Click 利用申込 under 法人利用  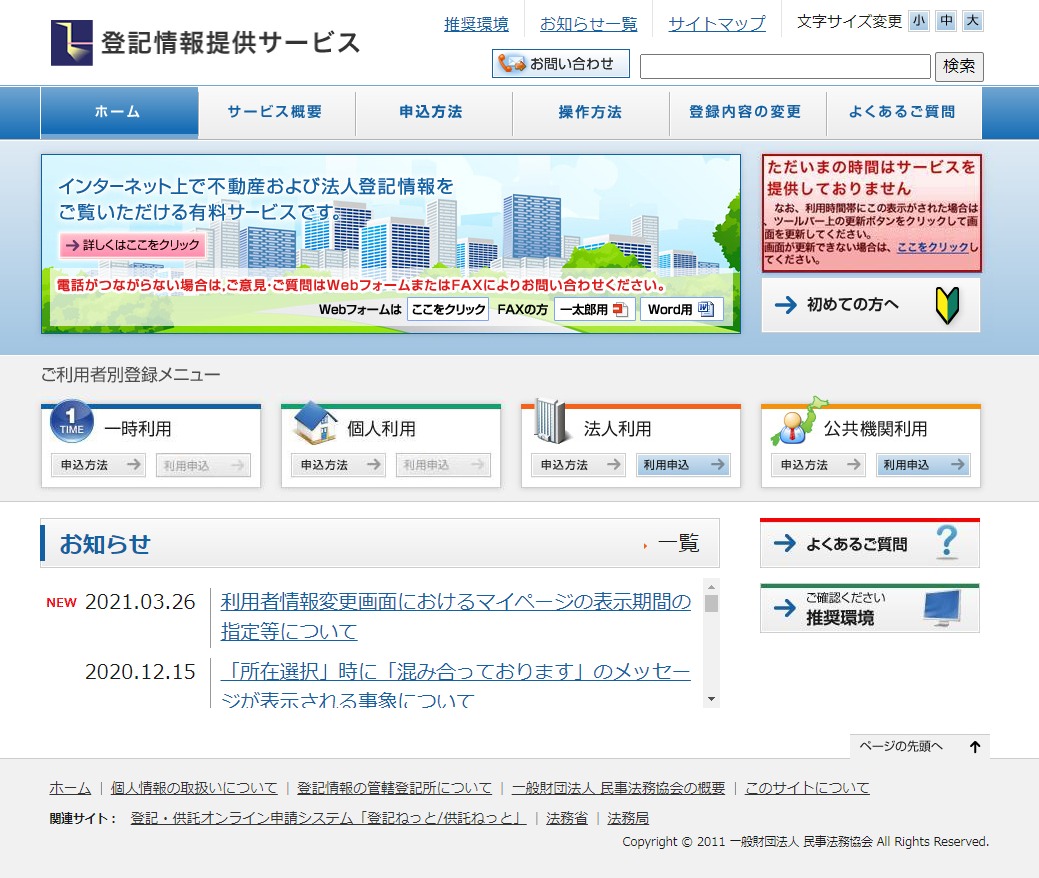(683, 465)
